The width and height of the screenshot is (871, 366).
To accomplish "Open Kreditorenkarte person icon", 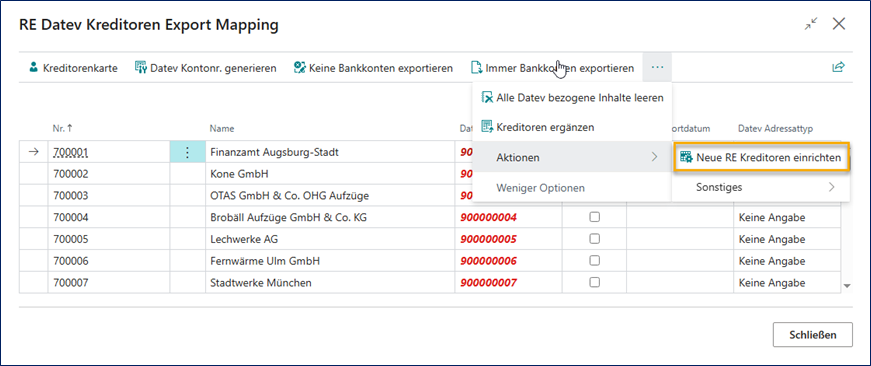I will click(x=33, y=68).
